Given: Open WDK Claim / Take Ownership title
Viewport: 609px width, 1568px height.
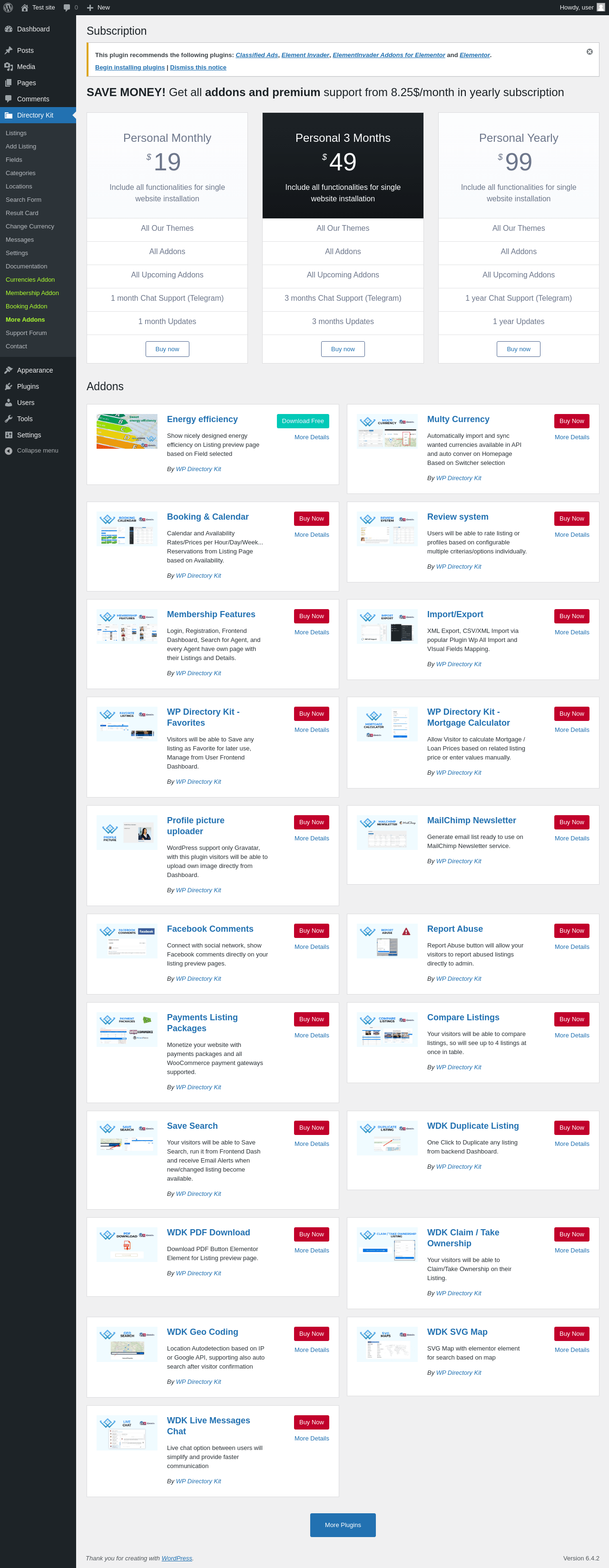Looking at the screenshot, I should point(463,1238).
